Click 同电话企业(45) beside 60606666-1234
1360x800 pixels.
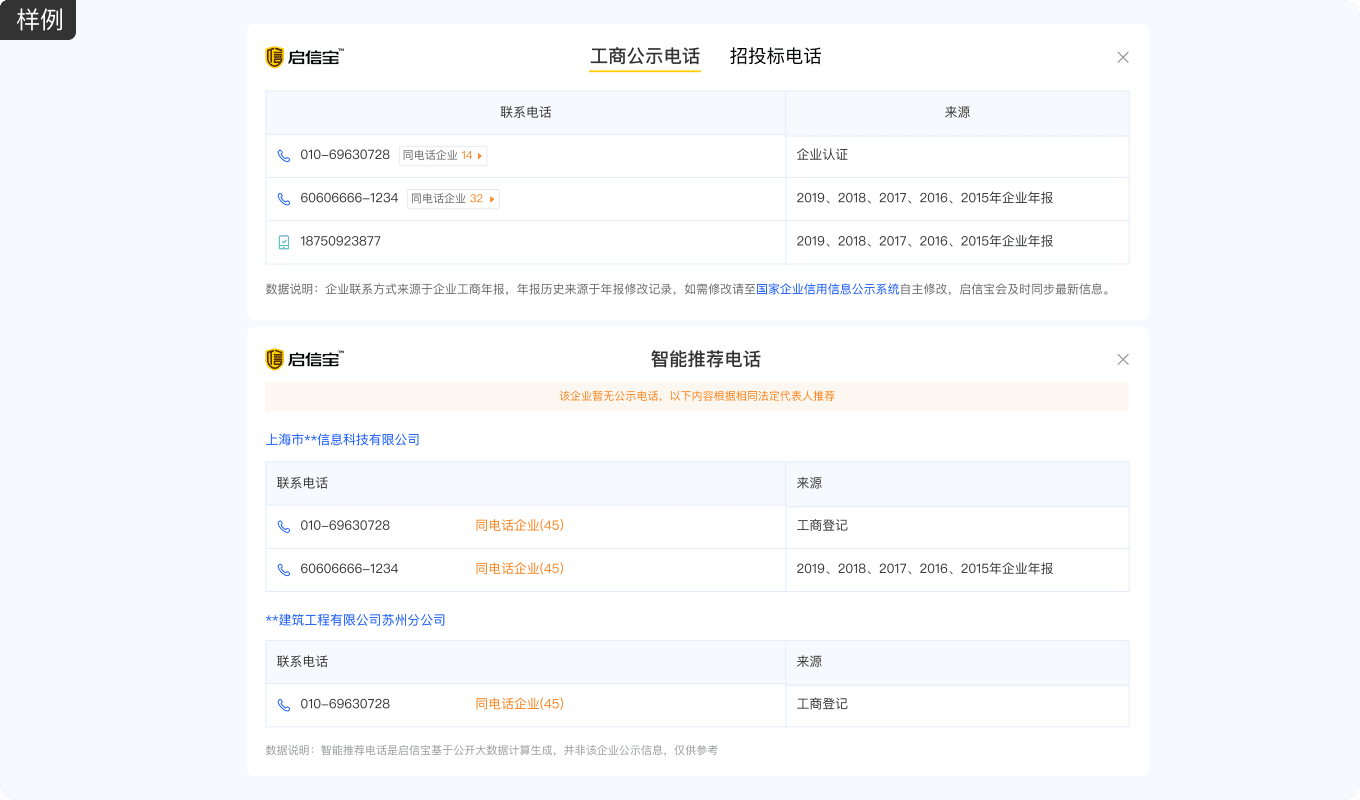point(519,569)
